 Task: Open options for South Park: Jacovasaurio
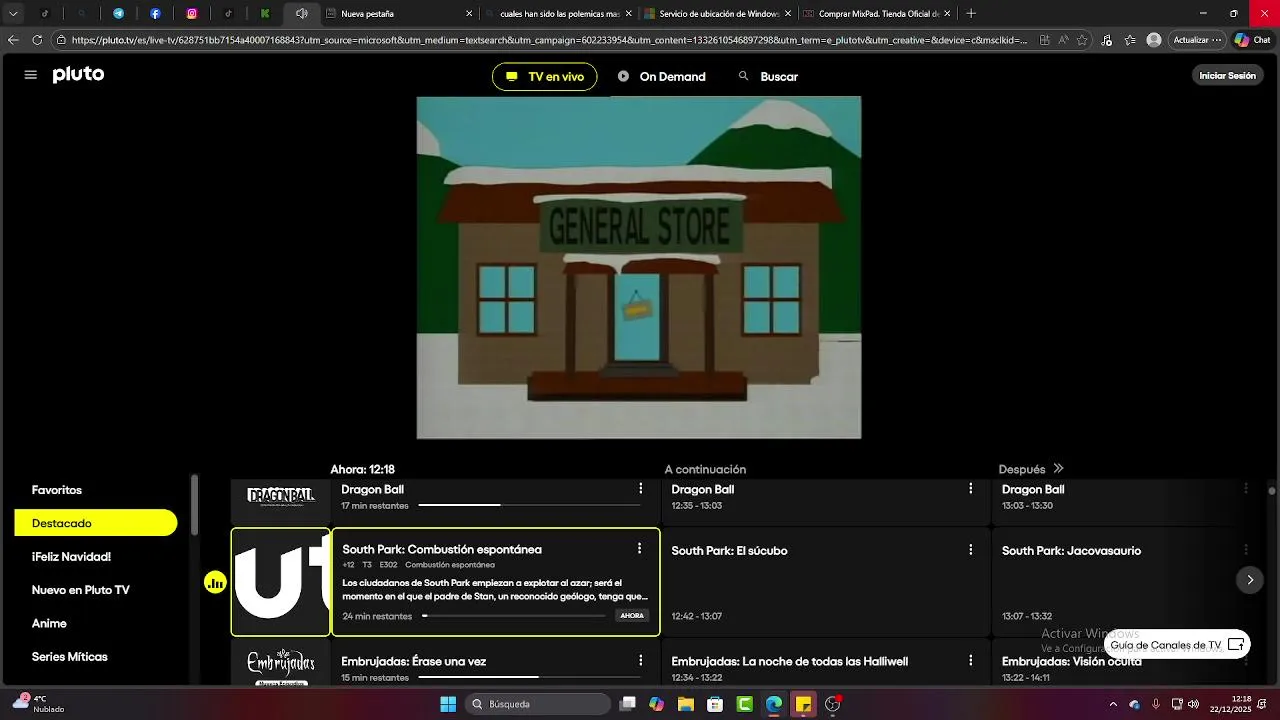1246,550
